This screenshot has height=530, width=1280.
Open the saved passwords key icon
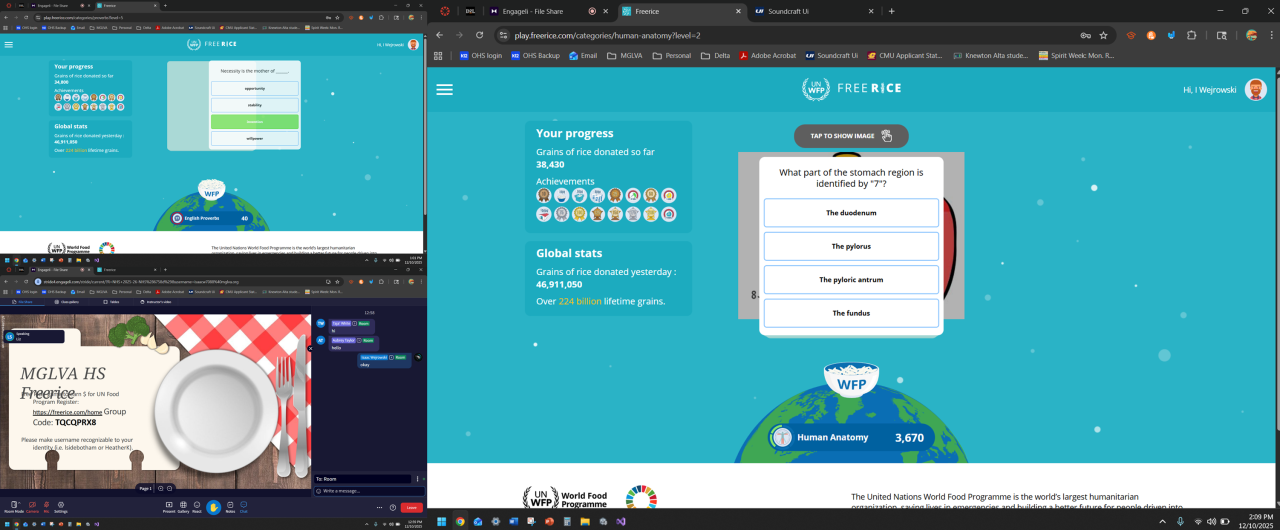[x=1086, y=35]
